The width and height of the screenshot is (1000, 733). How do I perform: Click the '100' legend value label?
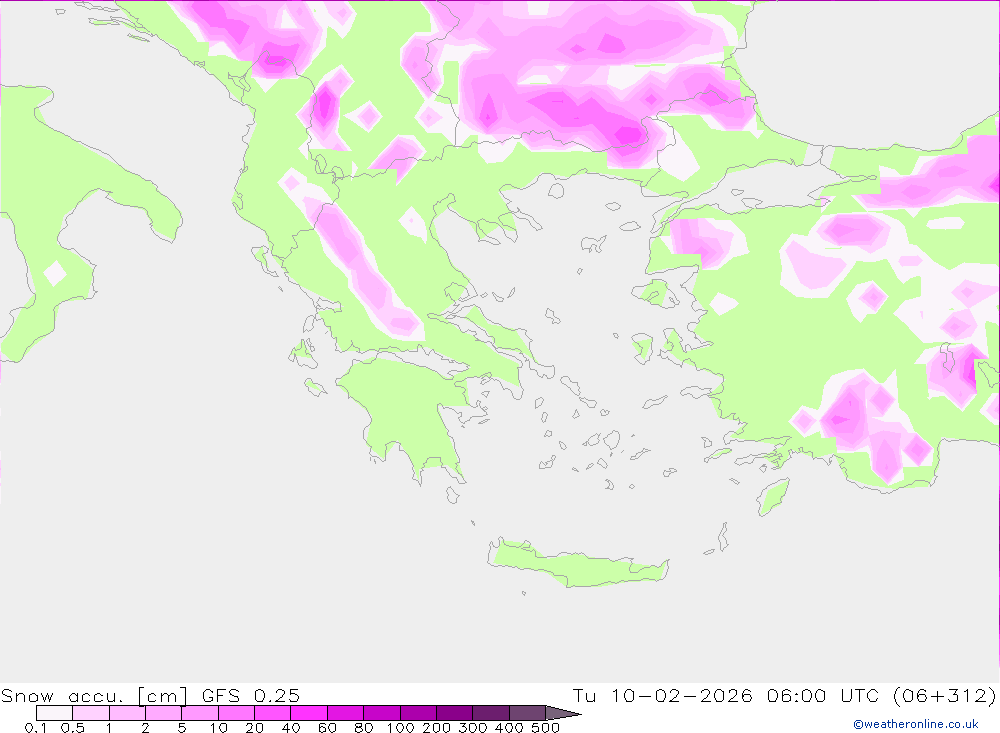click(401, 727)
